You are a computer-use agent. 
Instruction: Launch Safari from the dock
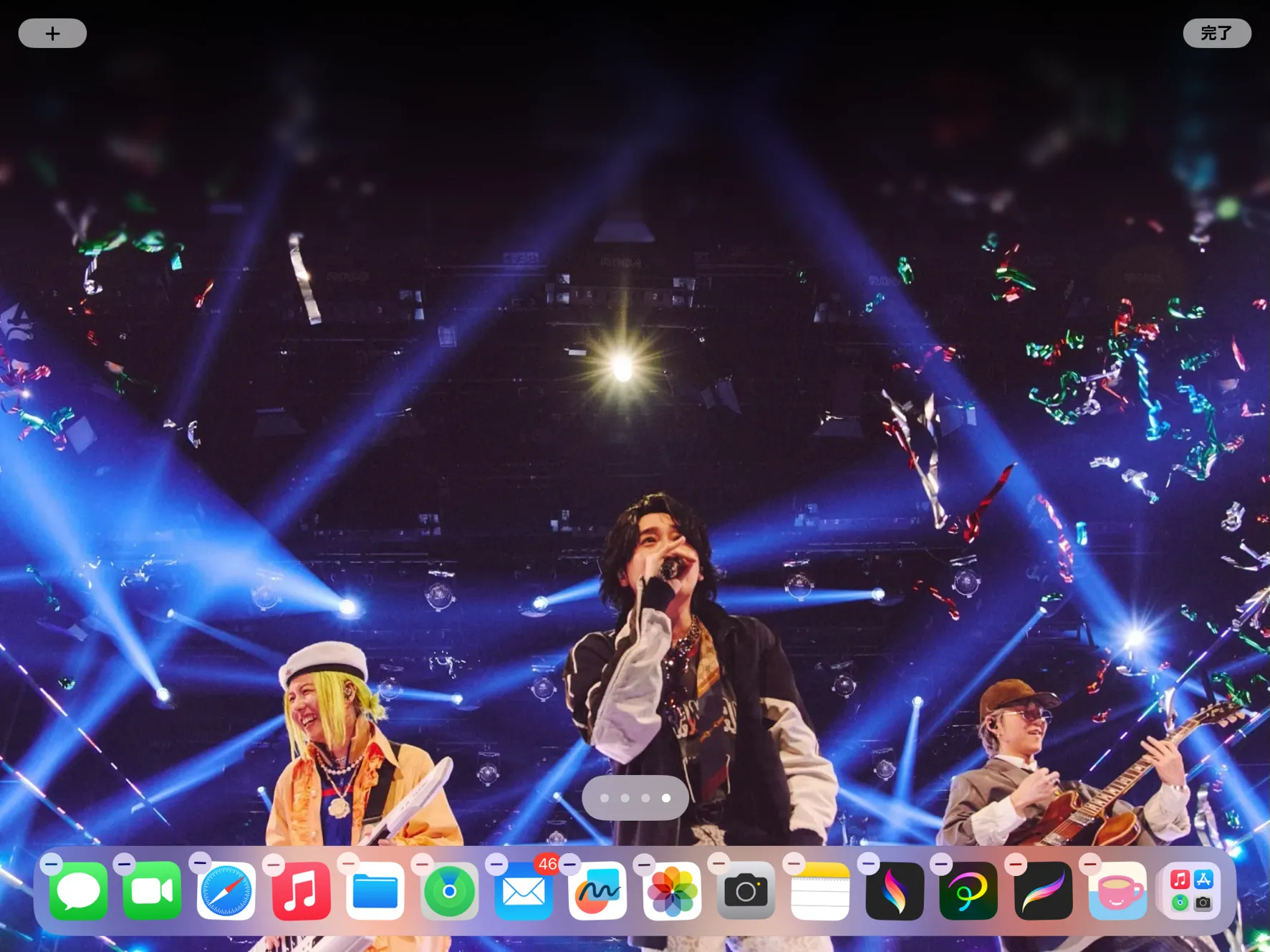tap(226, 891)
